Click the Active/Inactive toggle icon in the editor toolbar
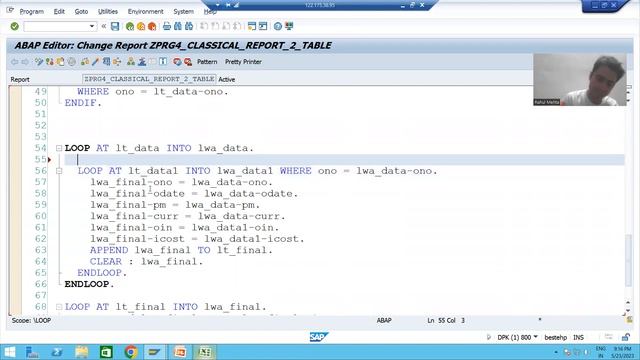Viewport: 640px width, 360px height. [50, 62]
